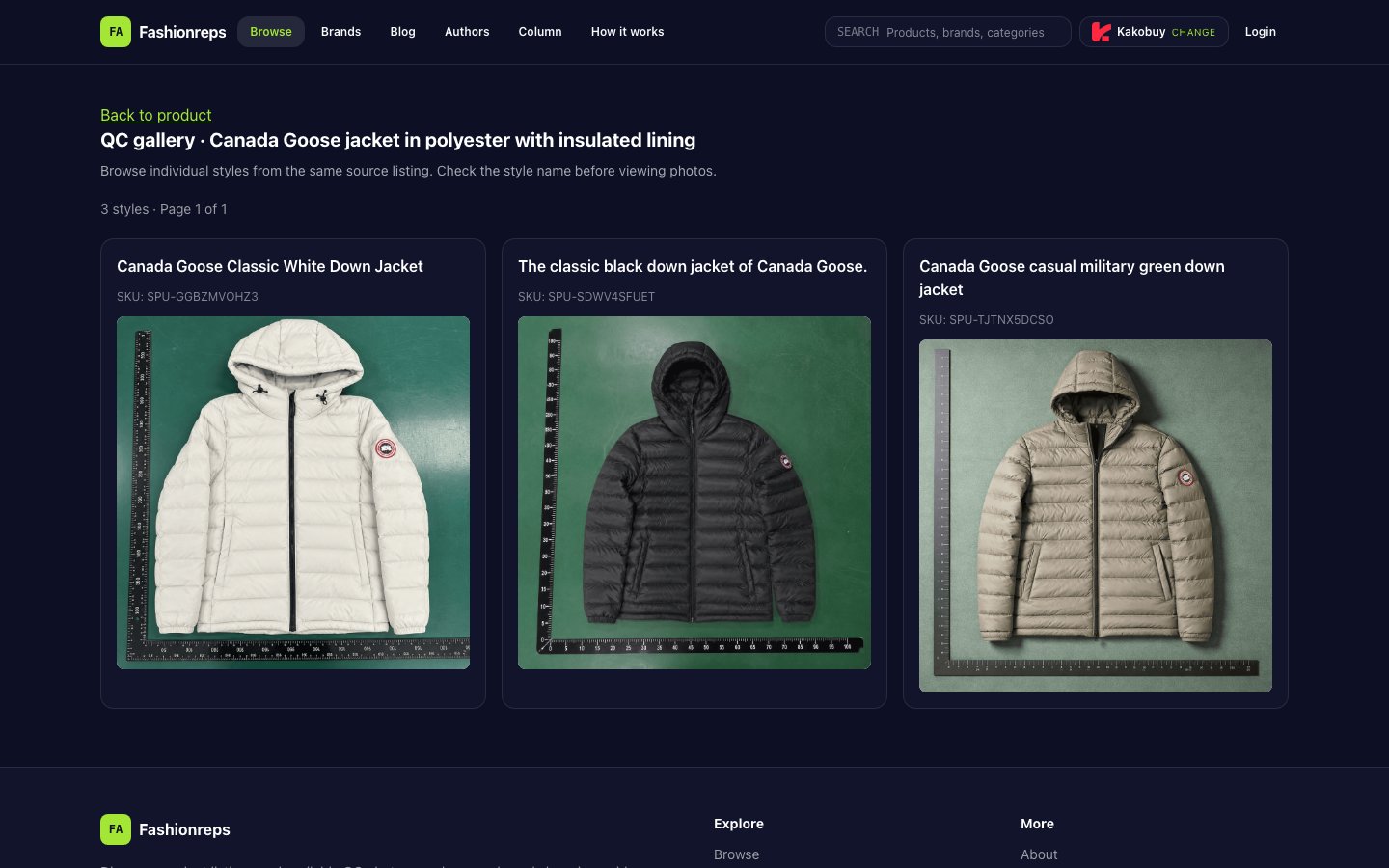Click SKU: SPU-SDWV4SFUET text
Viewport: 1389px width, 868px height.
point(586,296)
